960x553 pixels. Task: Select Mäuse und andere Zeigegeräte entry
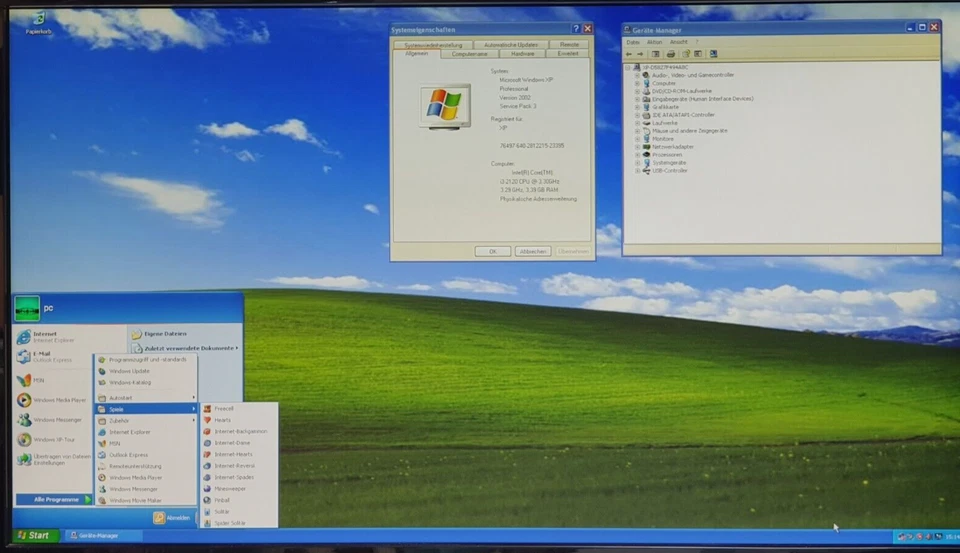[x=689, y=131]
